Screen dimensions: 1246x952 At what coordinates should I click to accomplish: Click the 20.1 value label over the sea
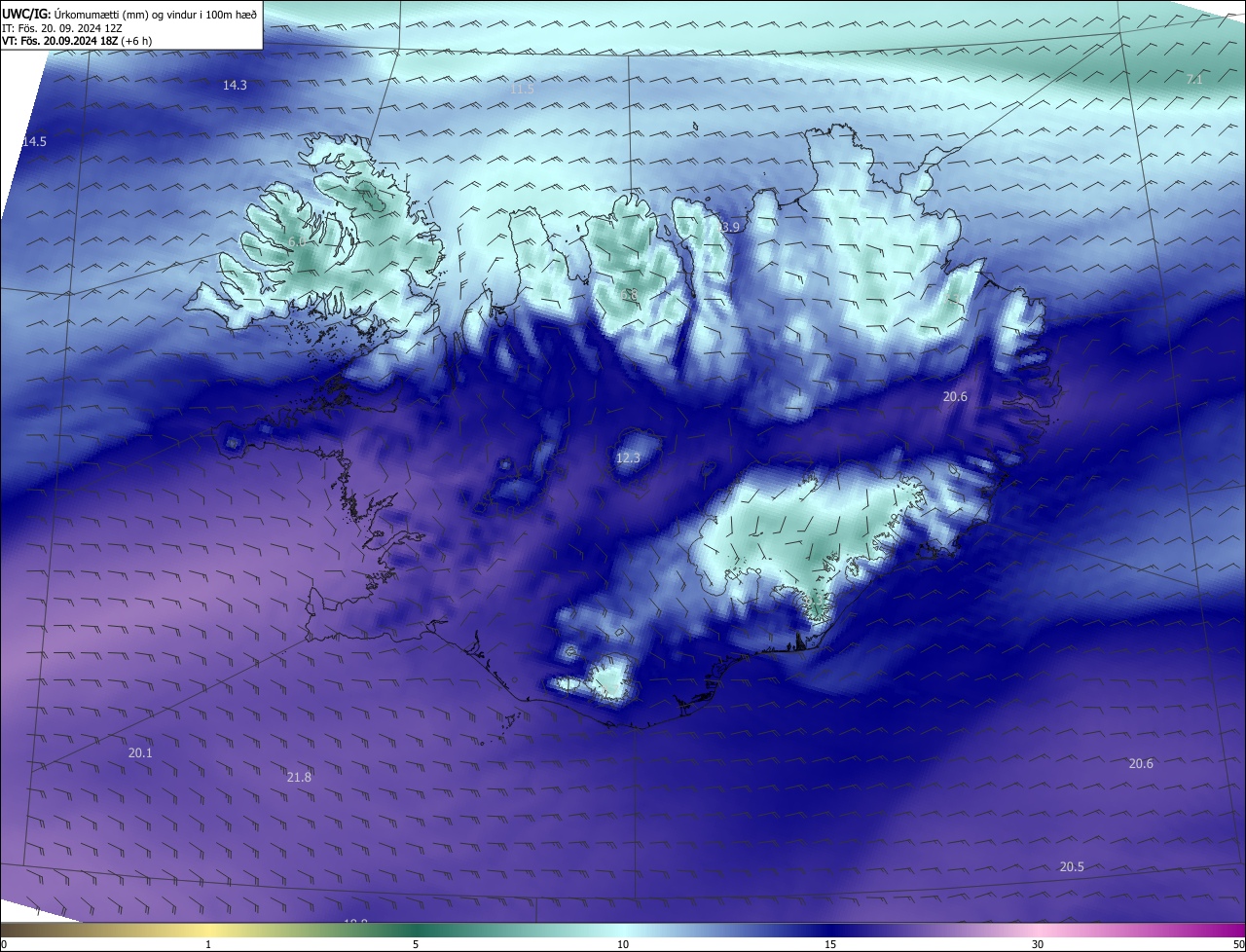click(x=140, y=753)
